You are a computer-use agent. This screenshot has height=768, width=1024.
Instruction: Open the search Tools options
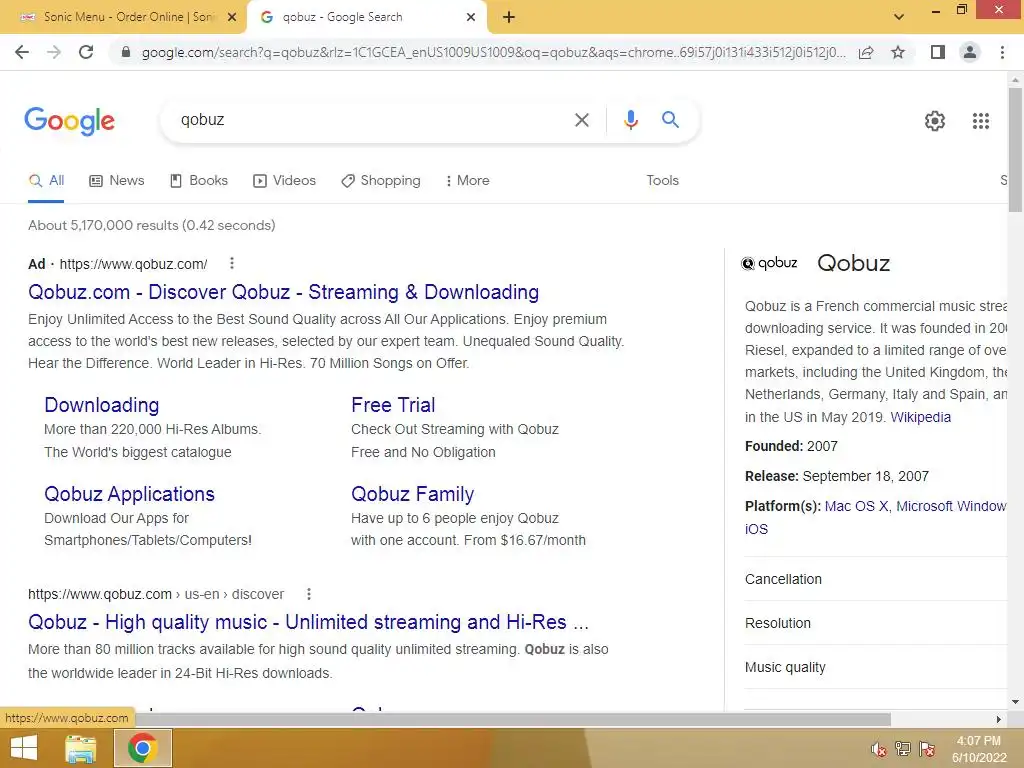662,180
